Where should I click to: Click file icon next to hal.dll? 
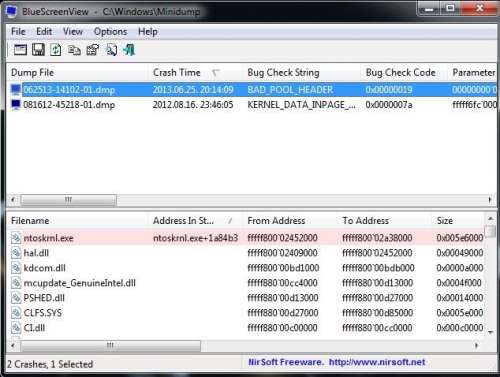[x=16, y=253]
